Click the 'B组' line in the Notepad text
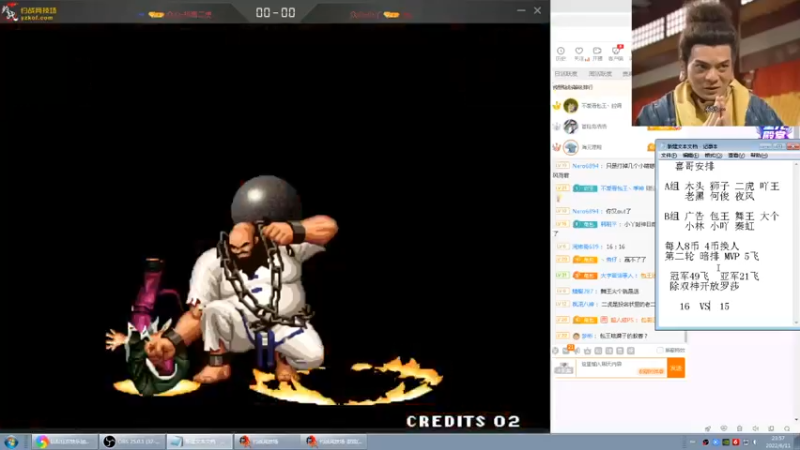 click(x=722, y=216)
